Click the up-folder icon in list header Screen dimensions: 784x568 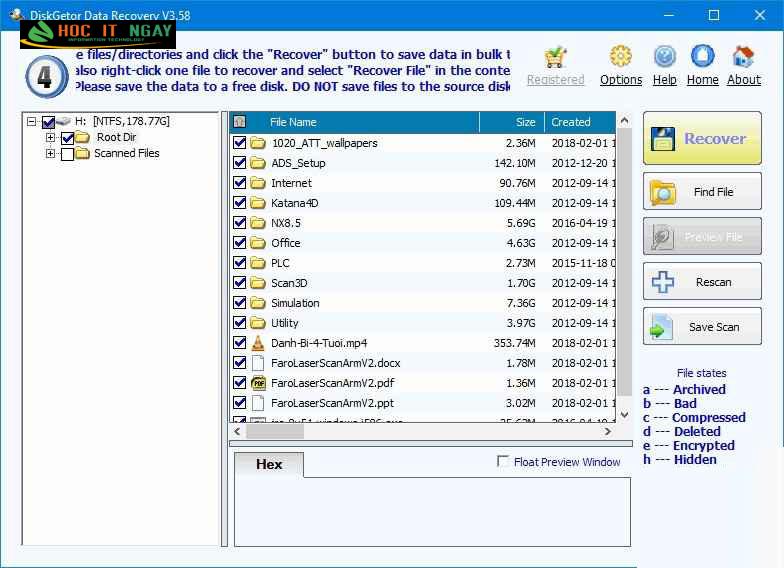[x=240, y=122]
